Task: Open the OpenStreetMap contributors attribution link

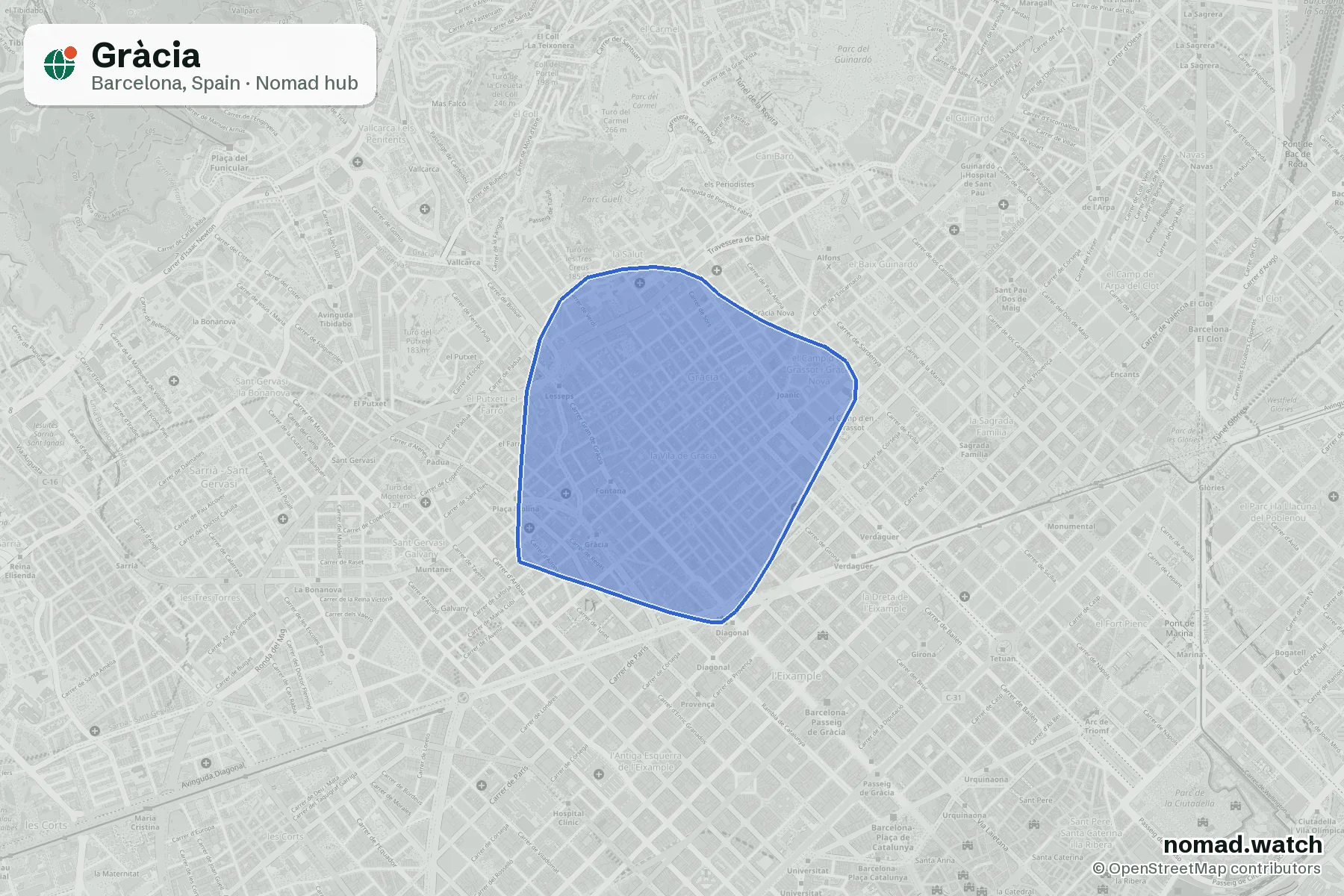Action: [1207, 868]
